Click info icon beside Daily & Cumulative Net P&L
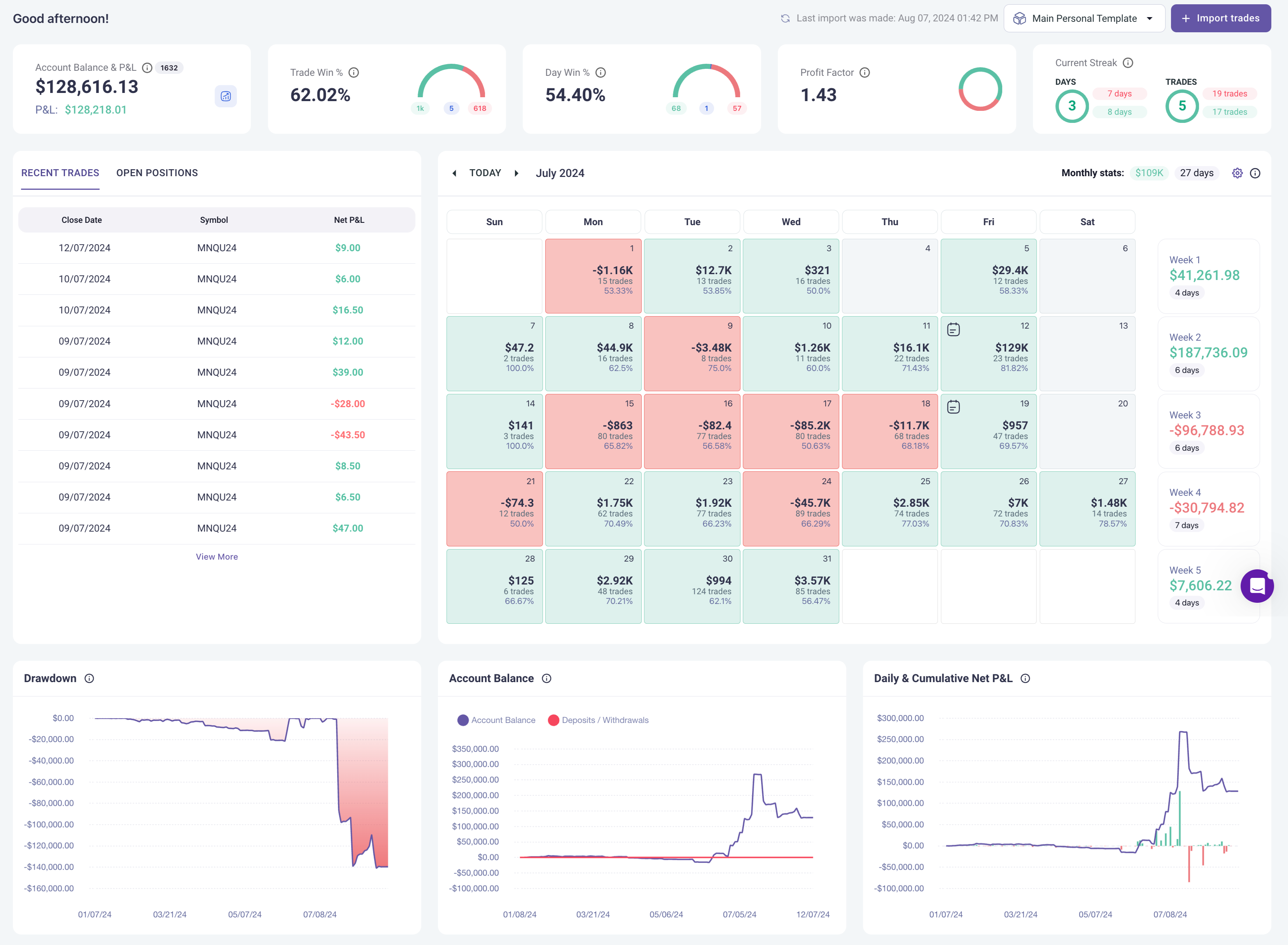This screenshot has height=945, width=1288. click(1025, 679)
